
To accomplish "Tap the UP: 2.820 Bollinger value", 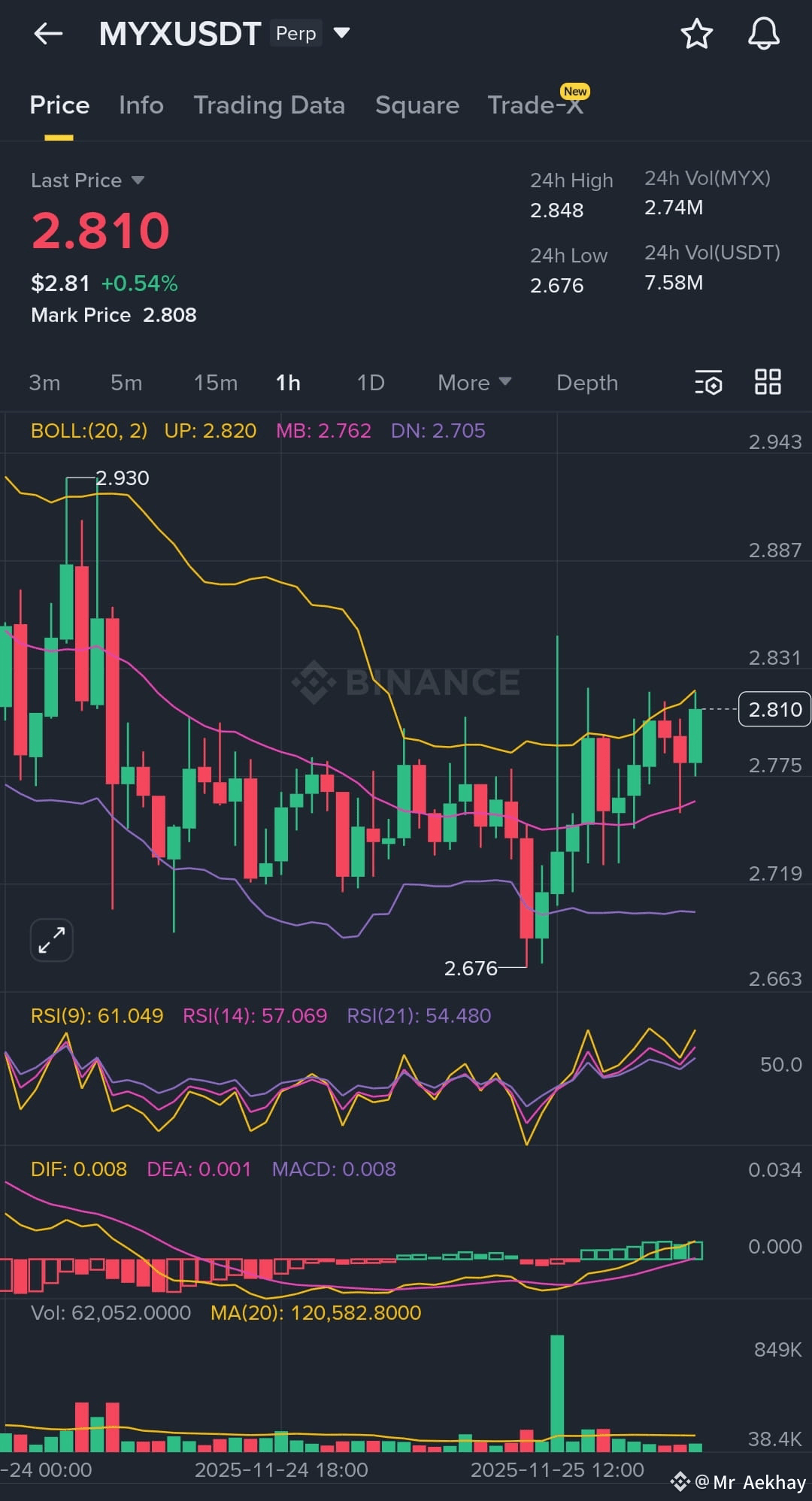I will point(211,431).
